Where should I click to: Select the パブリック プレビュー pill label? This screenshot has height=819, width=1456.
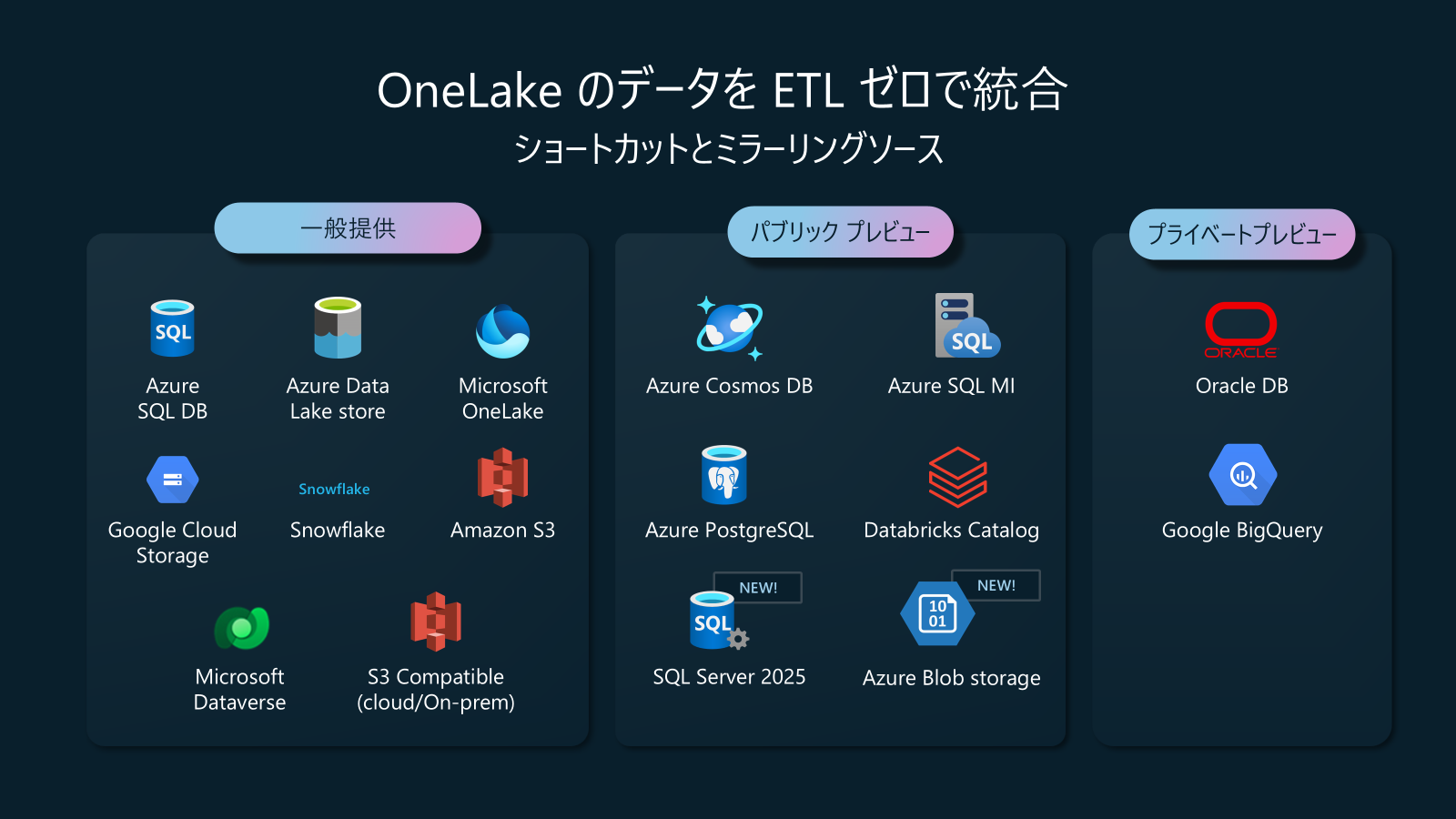(x=840, y=232)
